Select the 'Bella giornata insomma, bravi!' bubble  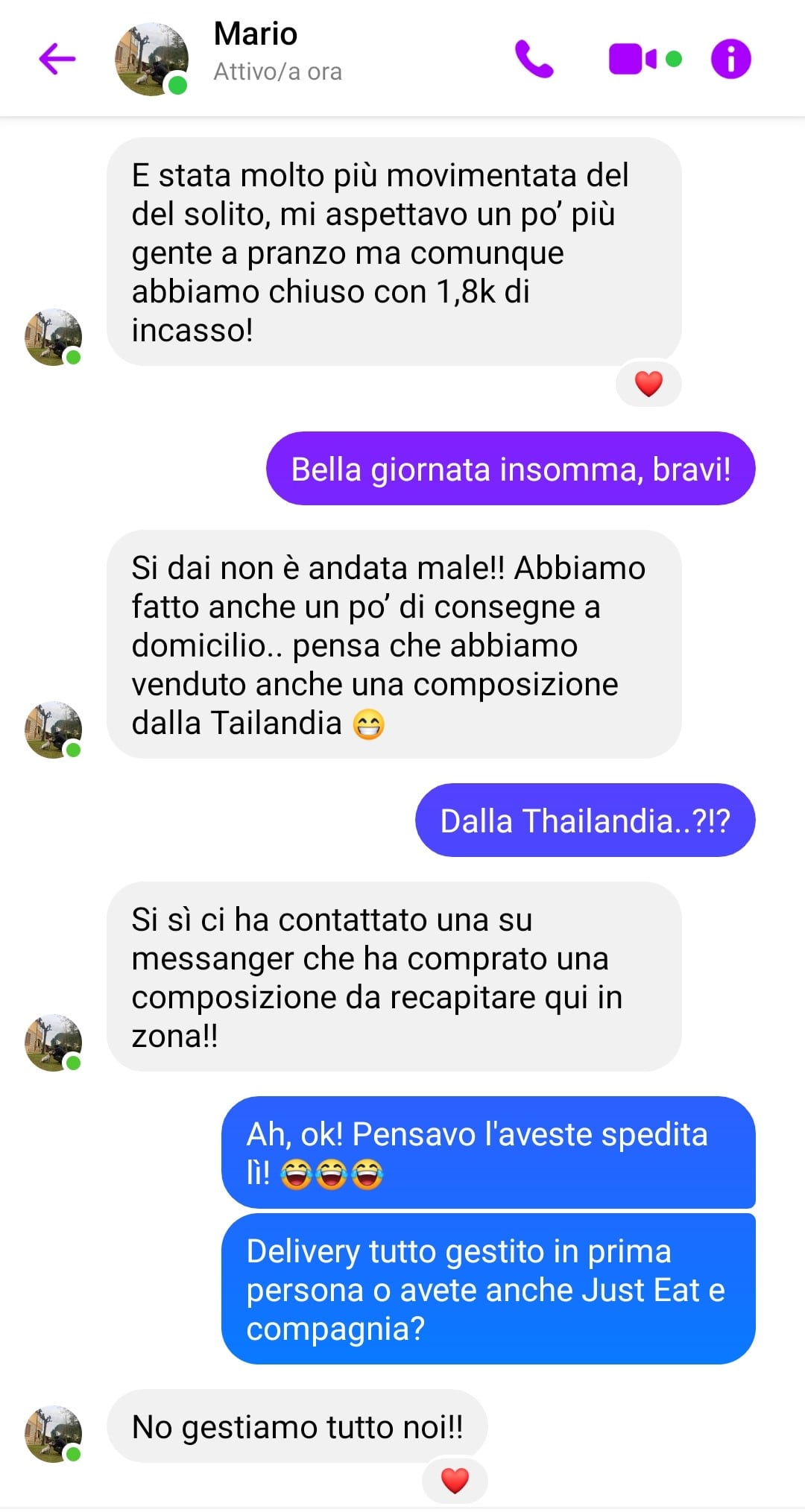pyautogui.click(x=511, y=469)
